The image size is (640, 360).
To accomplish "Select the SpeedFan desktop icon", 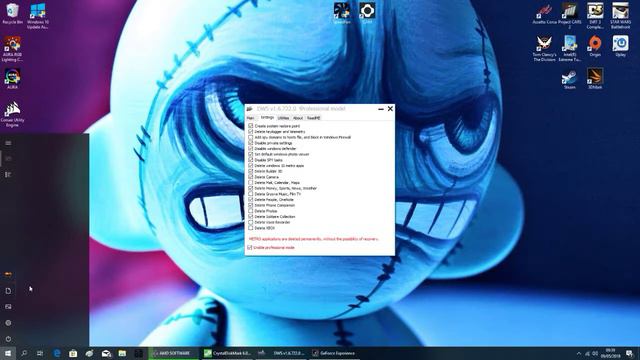I will (342, 13).
